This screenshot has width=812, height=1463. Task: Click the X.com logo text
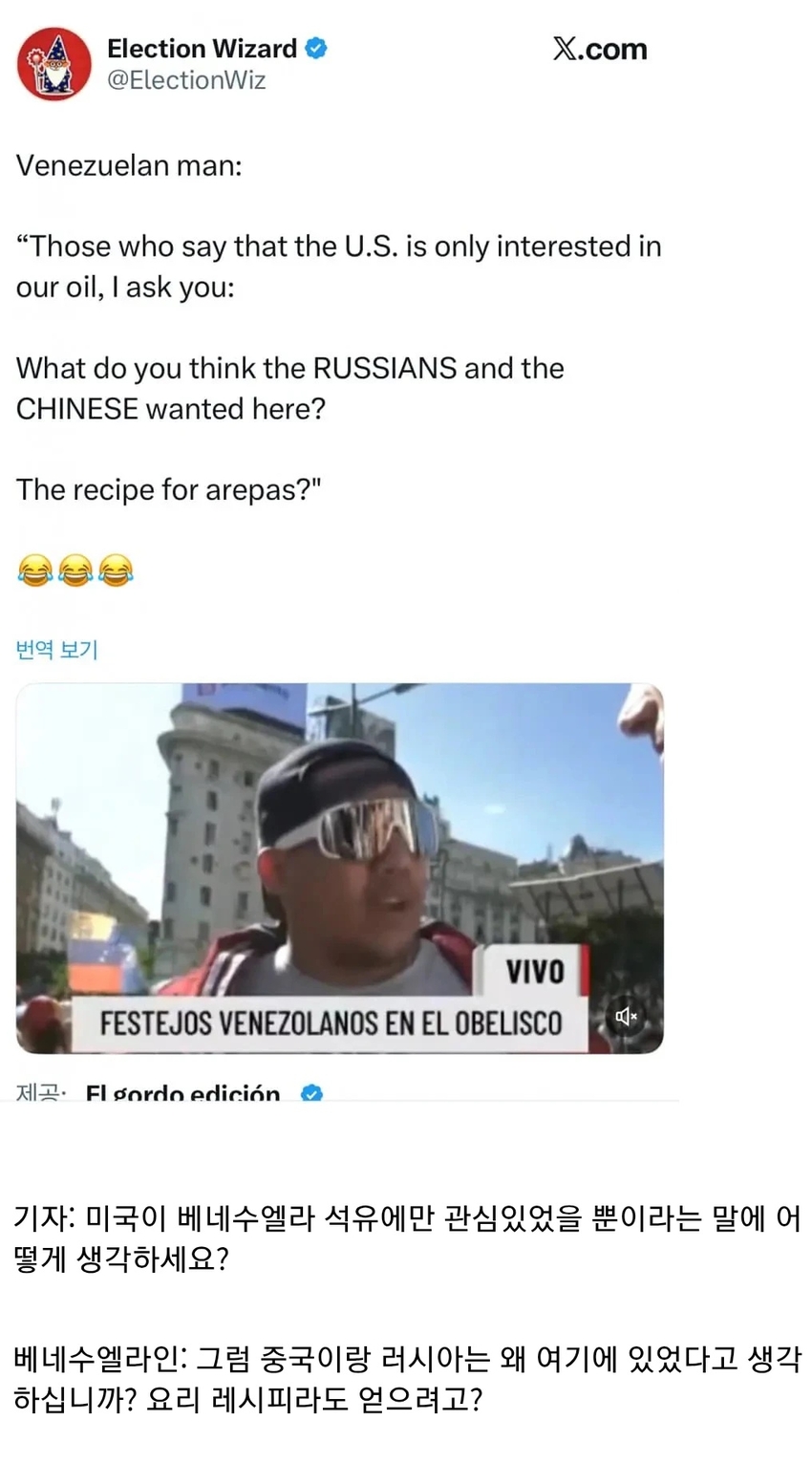[600, 49]
